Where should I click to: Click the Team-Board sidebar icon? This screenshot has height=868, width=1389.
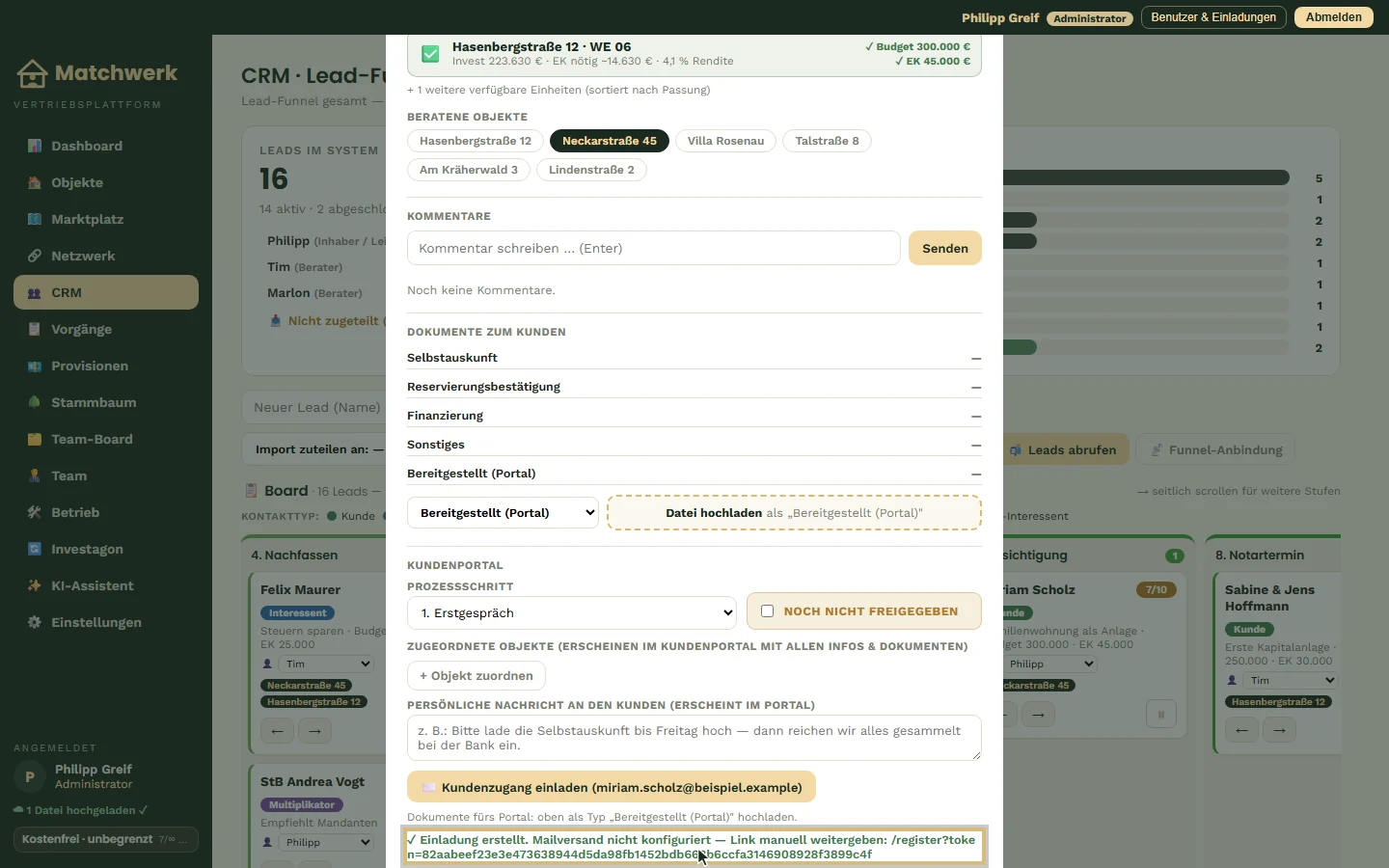[35, 439]
